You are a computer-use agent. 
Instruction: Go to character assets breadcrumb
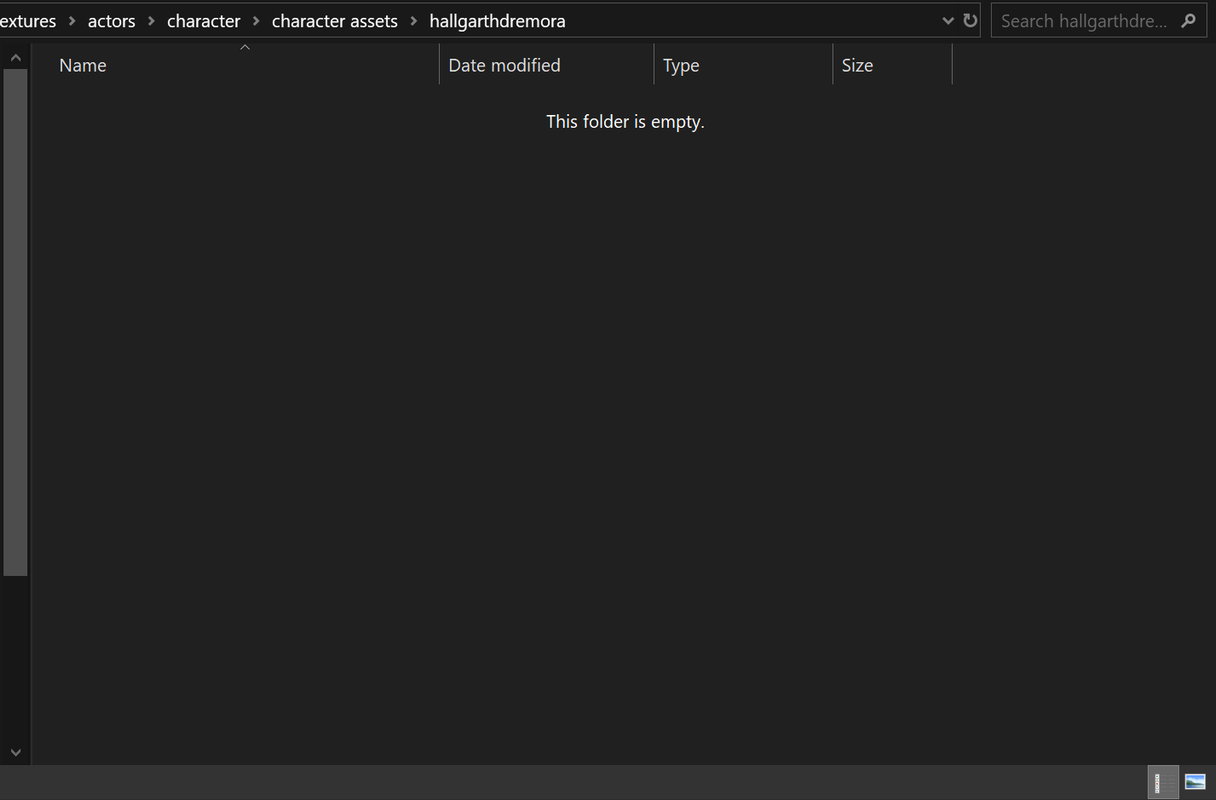[x=335, y=21]
